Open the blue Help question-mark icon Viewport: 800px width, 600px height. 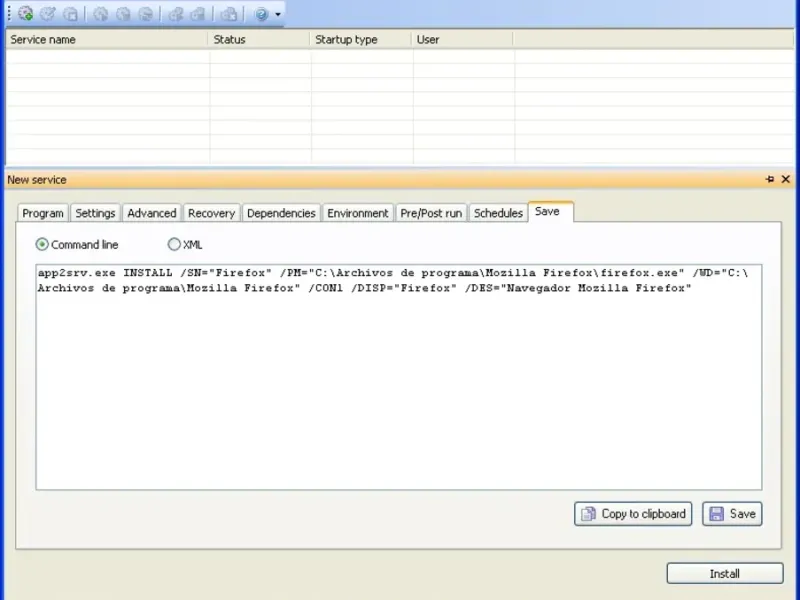262,14
